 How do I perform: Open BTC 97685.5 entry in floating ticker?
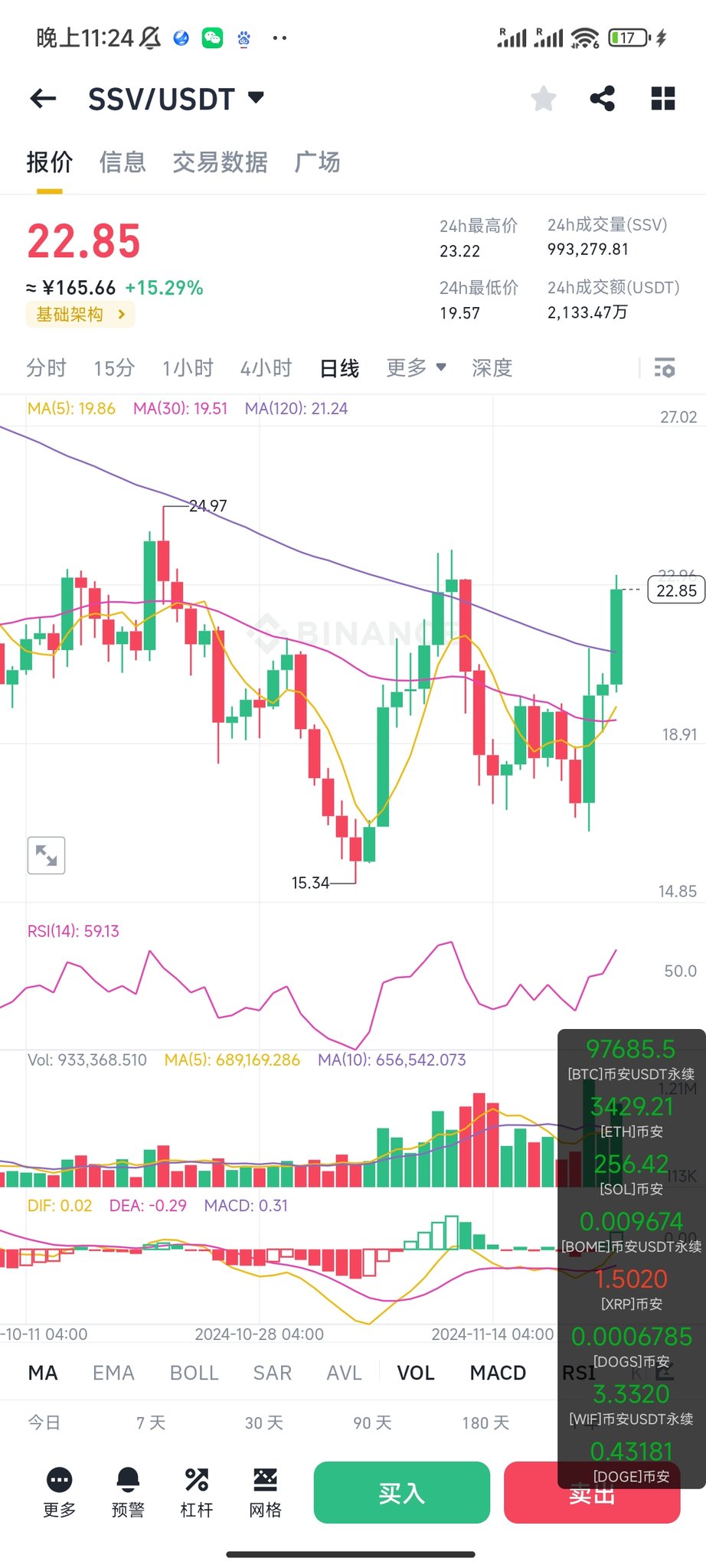[x=631, y=1060]
